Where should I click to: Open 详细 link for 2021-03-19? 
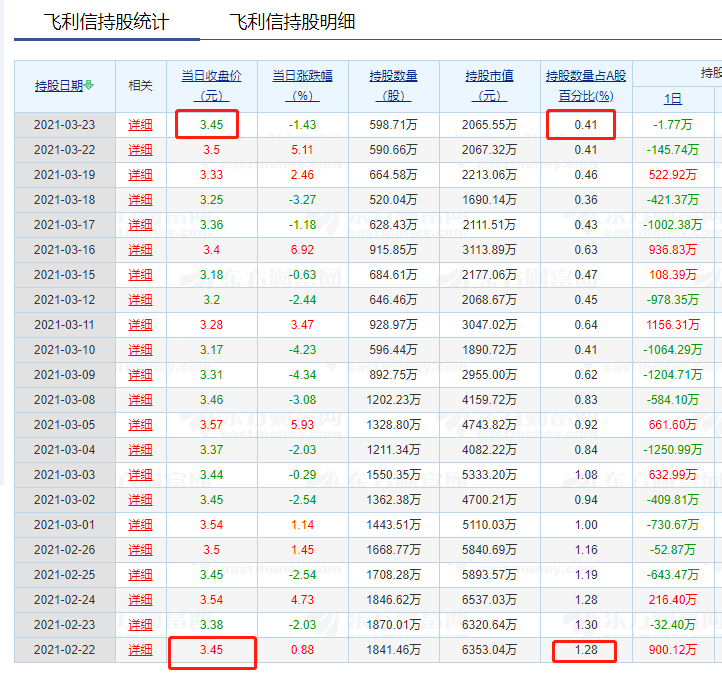click(140, 175)
